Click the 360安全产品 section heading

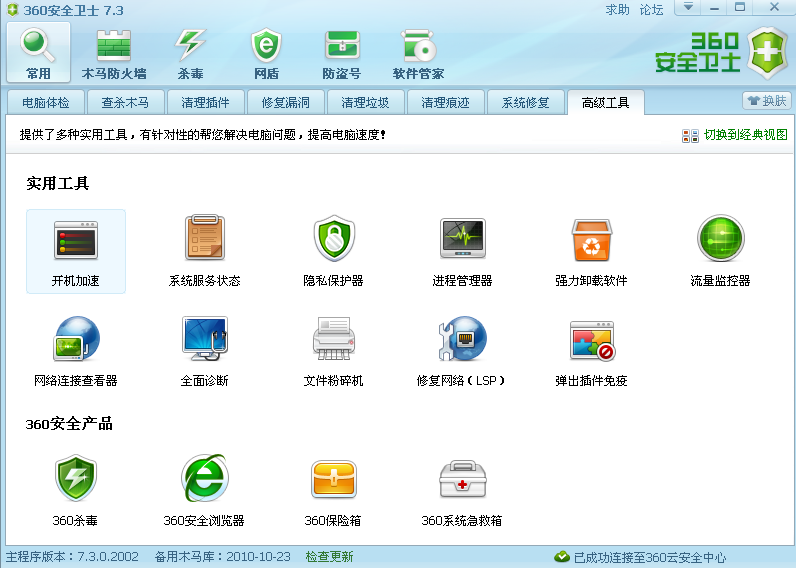click(x=69, y=423)
